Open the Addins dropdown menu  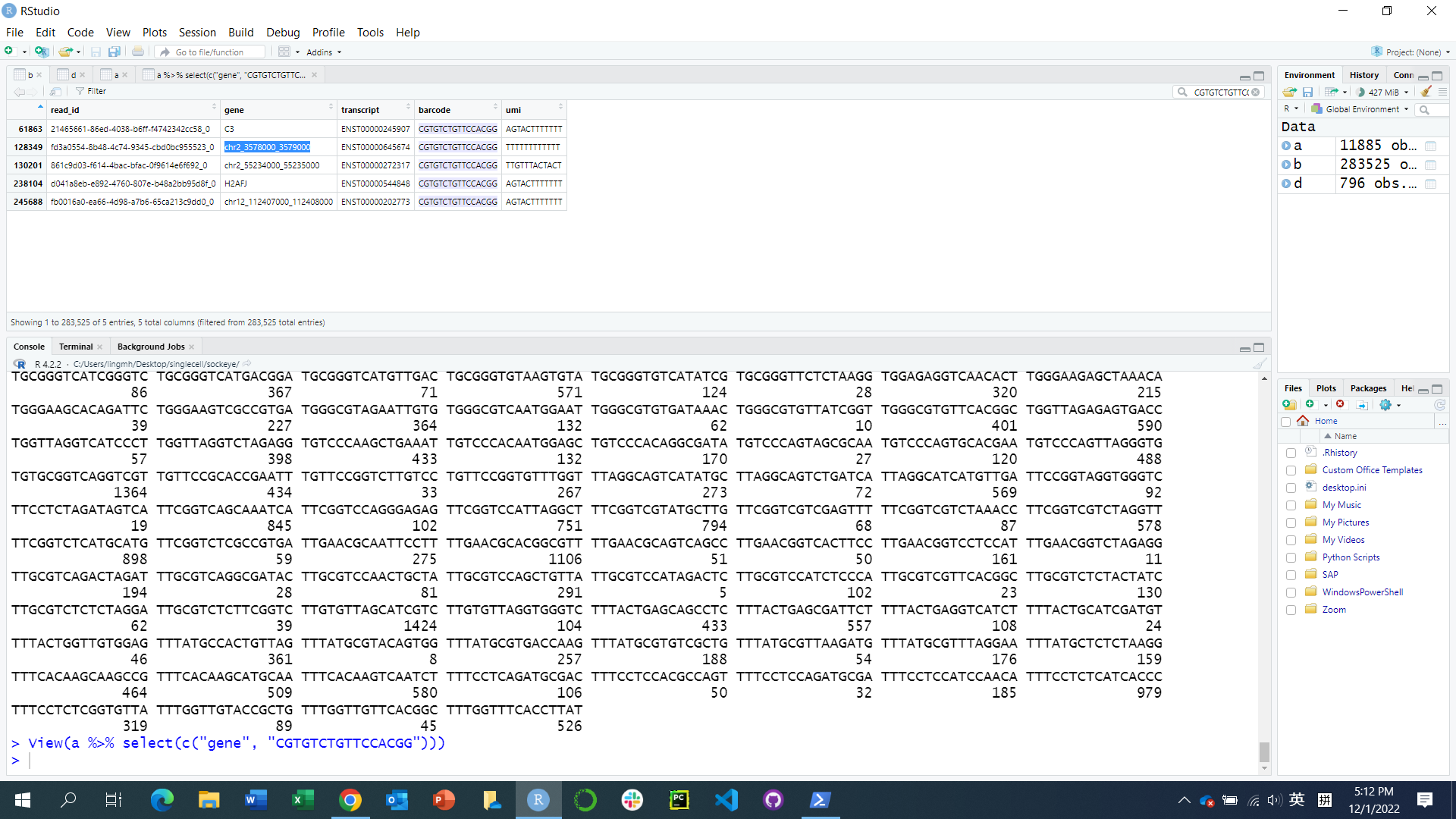[324, 52]
